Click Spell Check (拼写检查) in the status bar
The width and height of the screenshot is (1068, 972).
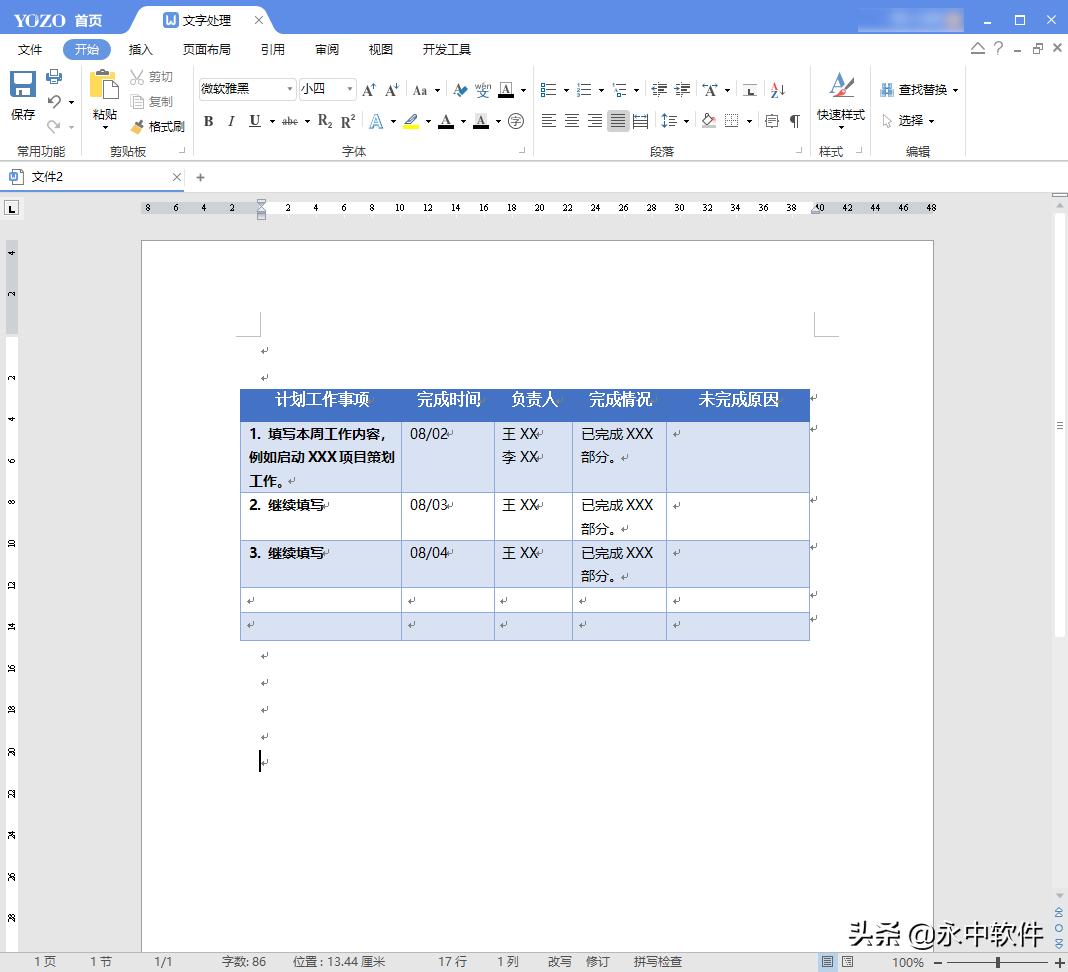coord(657,961)
